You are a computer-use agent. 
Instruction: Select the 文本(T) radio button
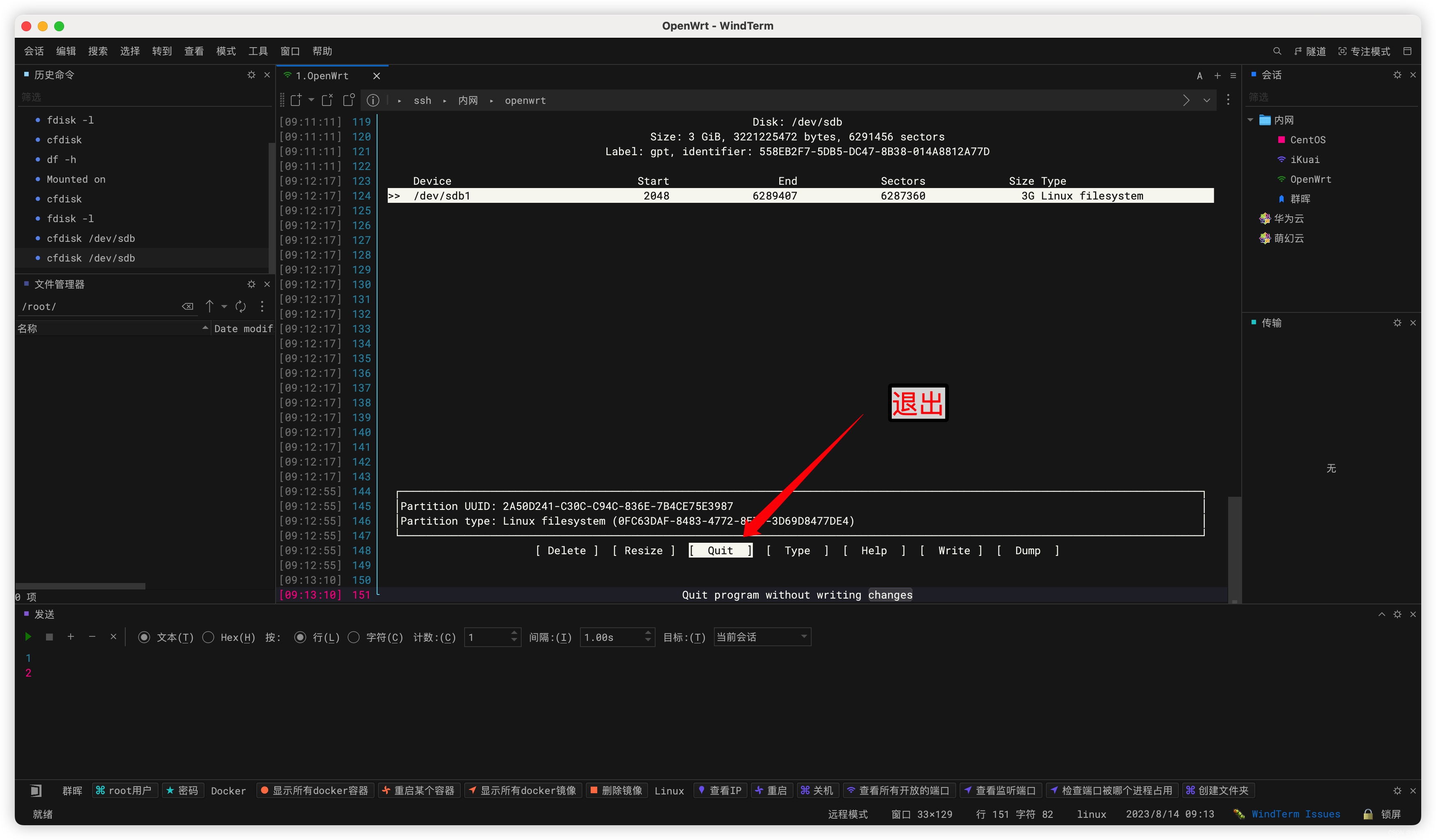[144, 637]
